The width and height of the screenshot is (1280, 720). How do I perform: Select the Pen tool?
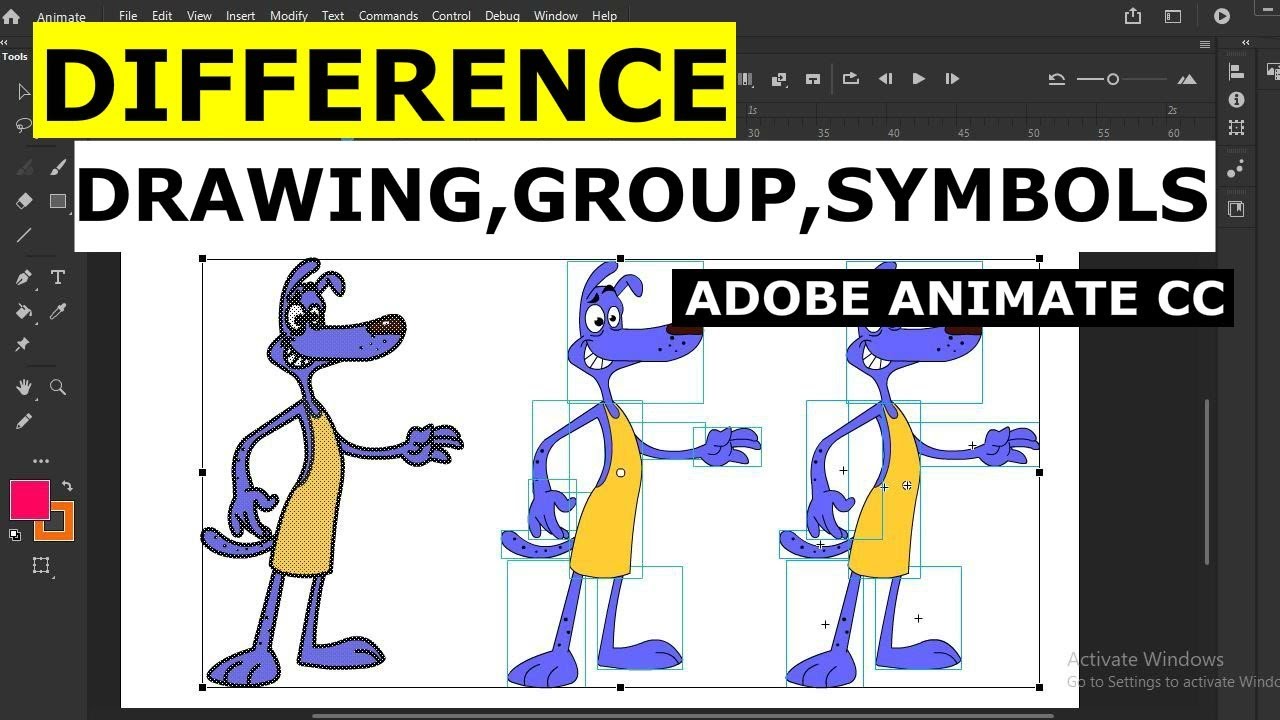24,277
